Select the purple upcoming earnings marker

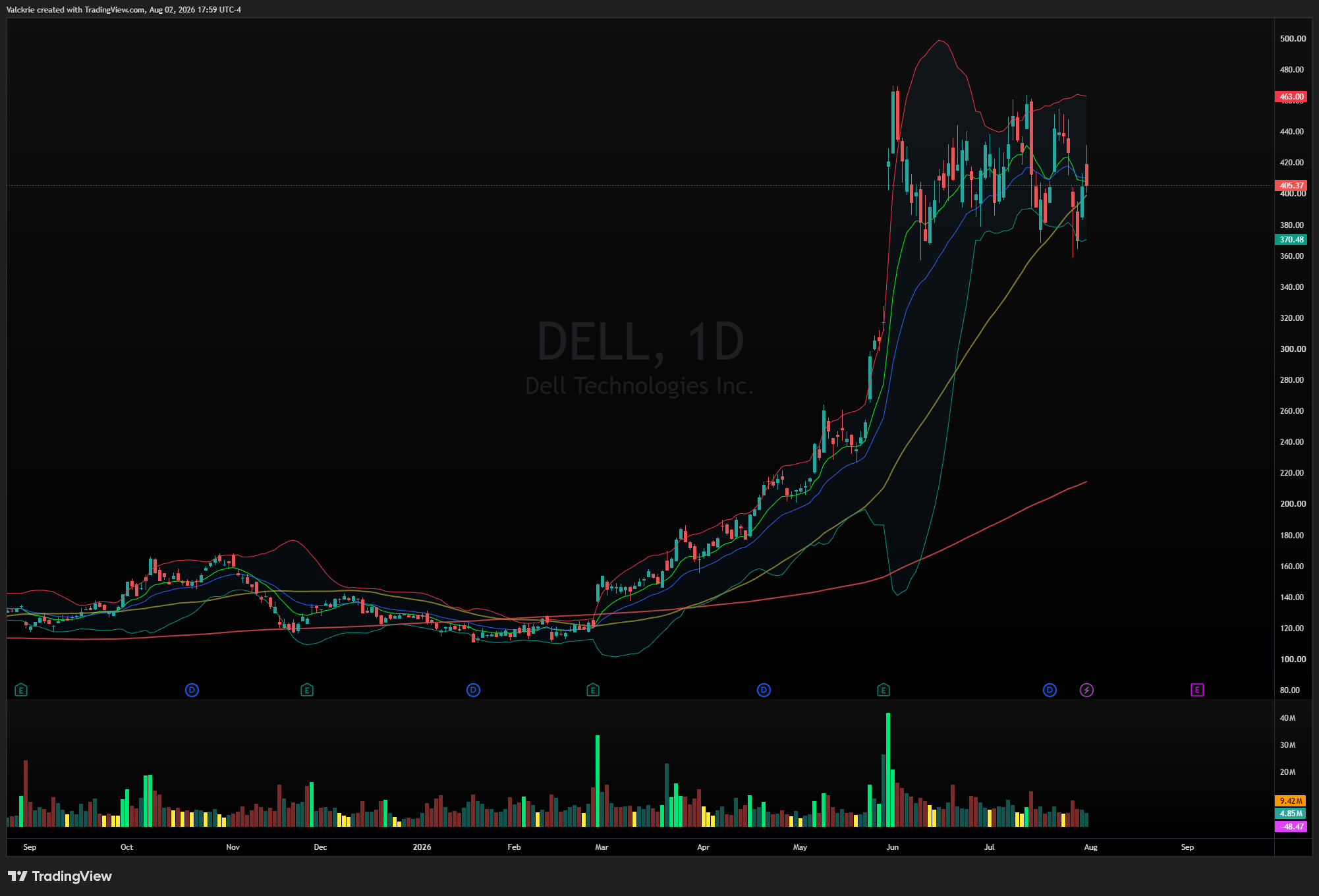click(x=1197, y=690)
